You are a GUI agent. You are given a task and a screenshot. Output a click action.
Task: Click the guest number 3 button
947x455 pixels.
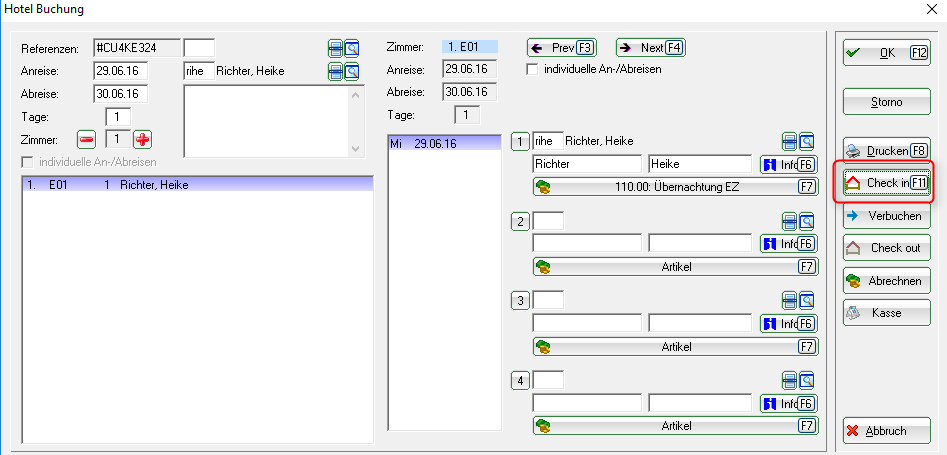click(519, 300)
